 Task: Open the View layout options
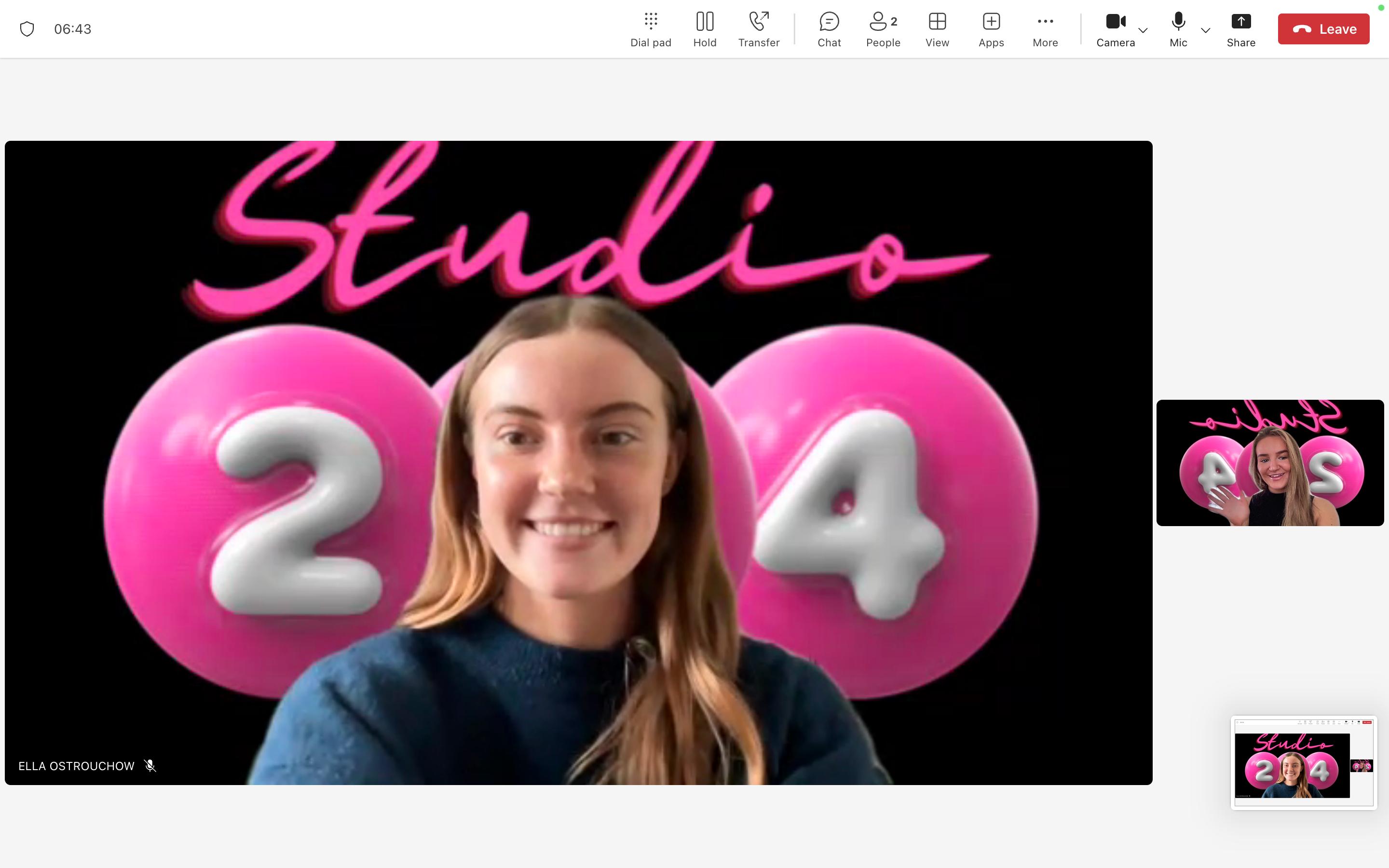(x=937, y=29)
